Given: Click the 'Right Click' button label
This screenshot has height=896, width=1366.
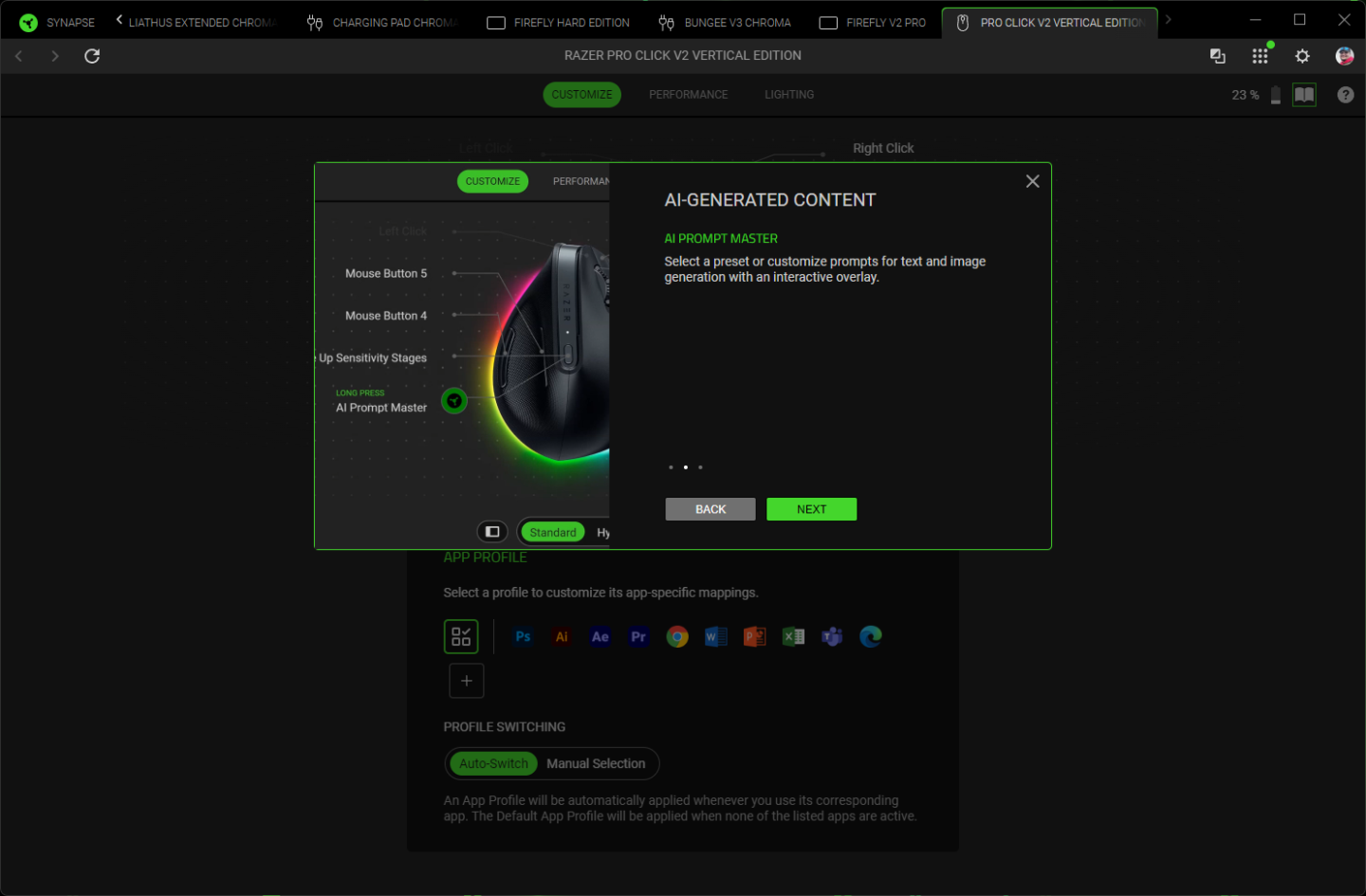Looking at the screenshot, I should (883, 148).
